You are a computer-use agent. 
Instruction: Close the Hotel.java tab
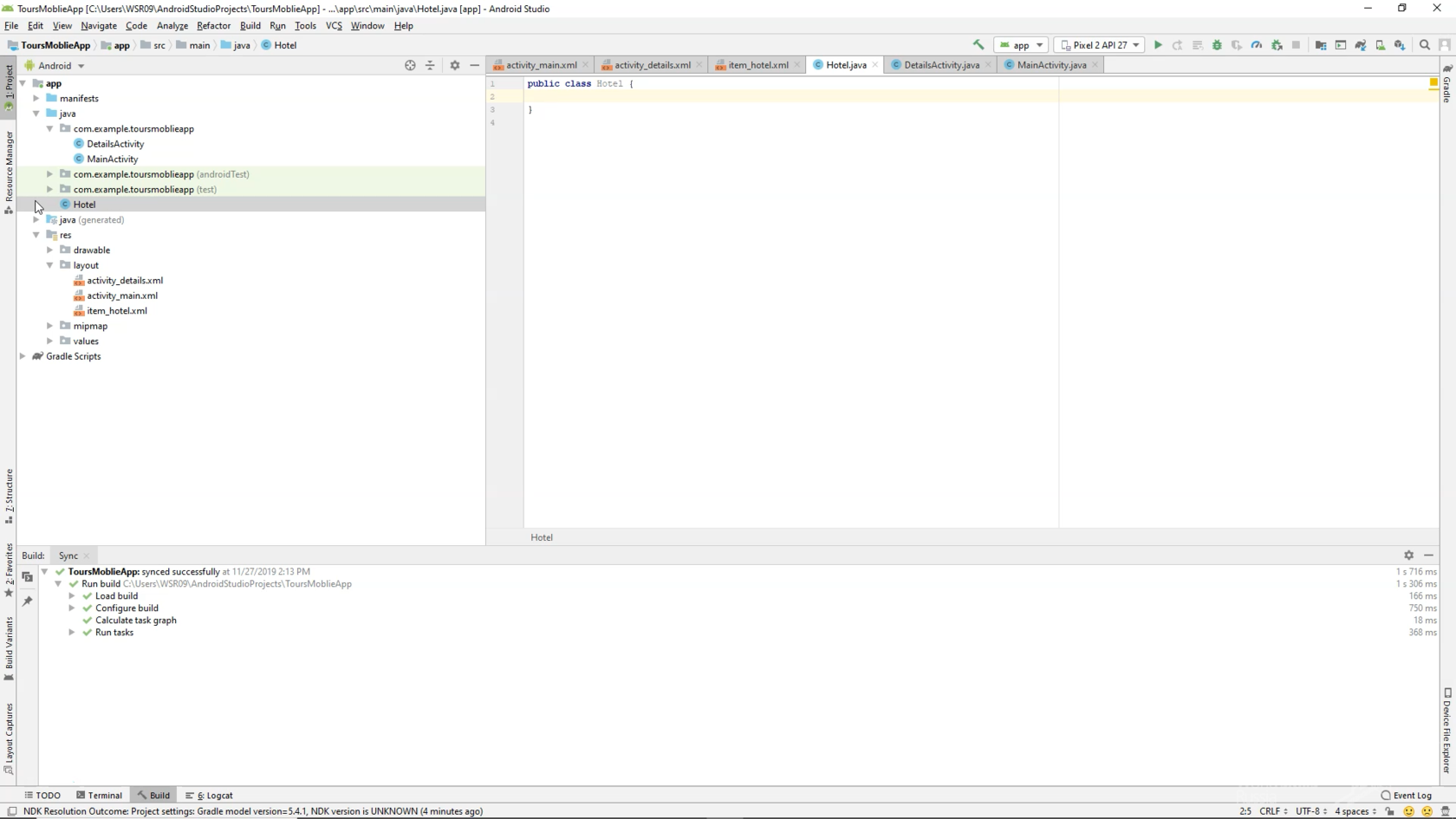875,65
